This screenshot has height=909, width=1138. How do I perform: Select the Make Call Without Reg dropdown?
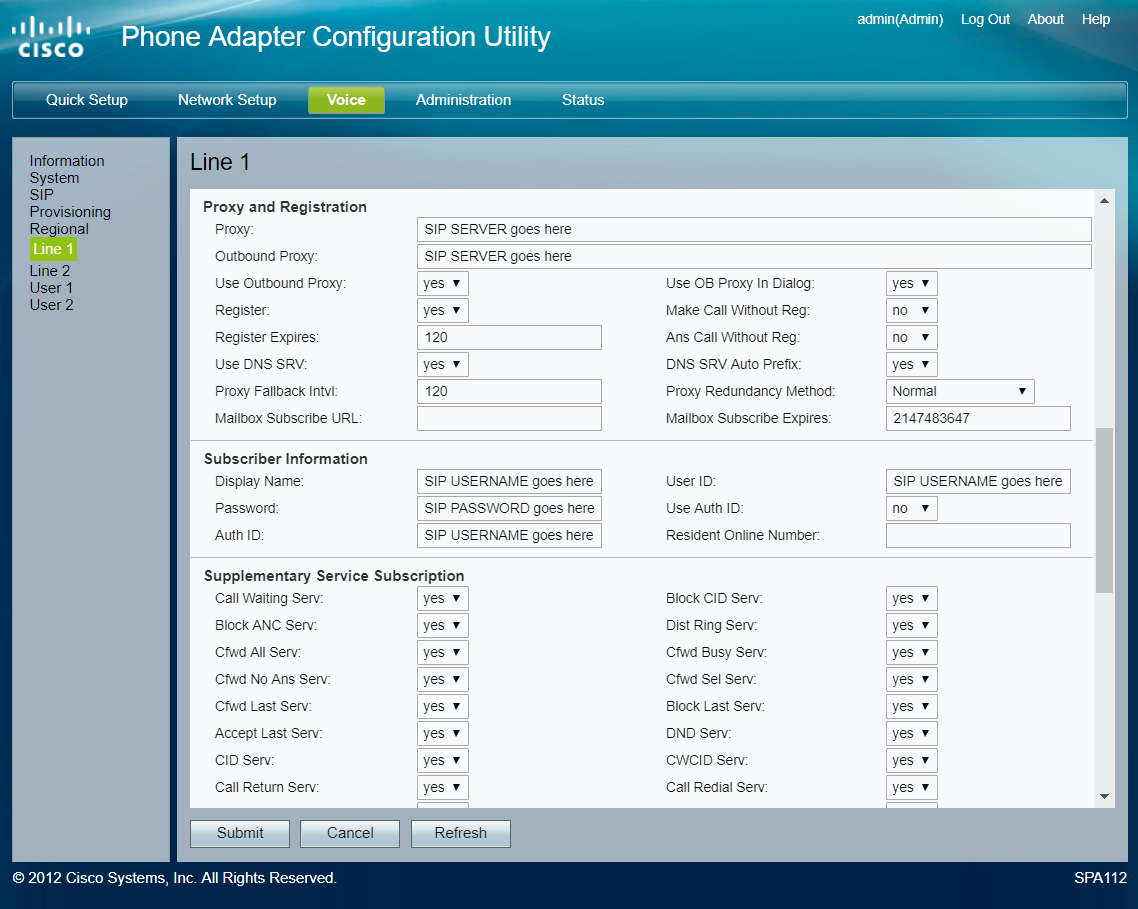point(911,311)
